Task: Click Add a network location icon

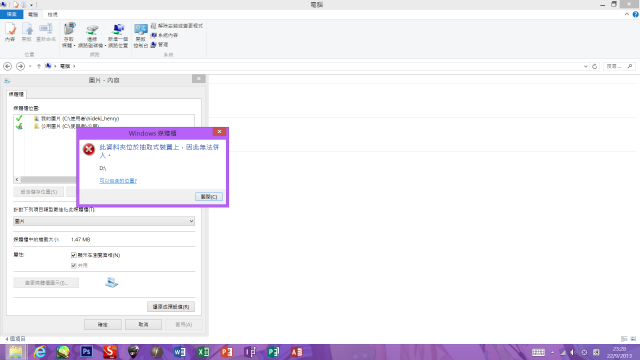Action: tap(118, 36)
